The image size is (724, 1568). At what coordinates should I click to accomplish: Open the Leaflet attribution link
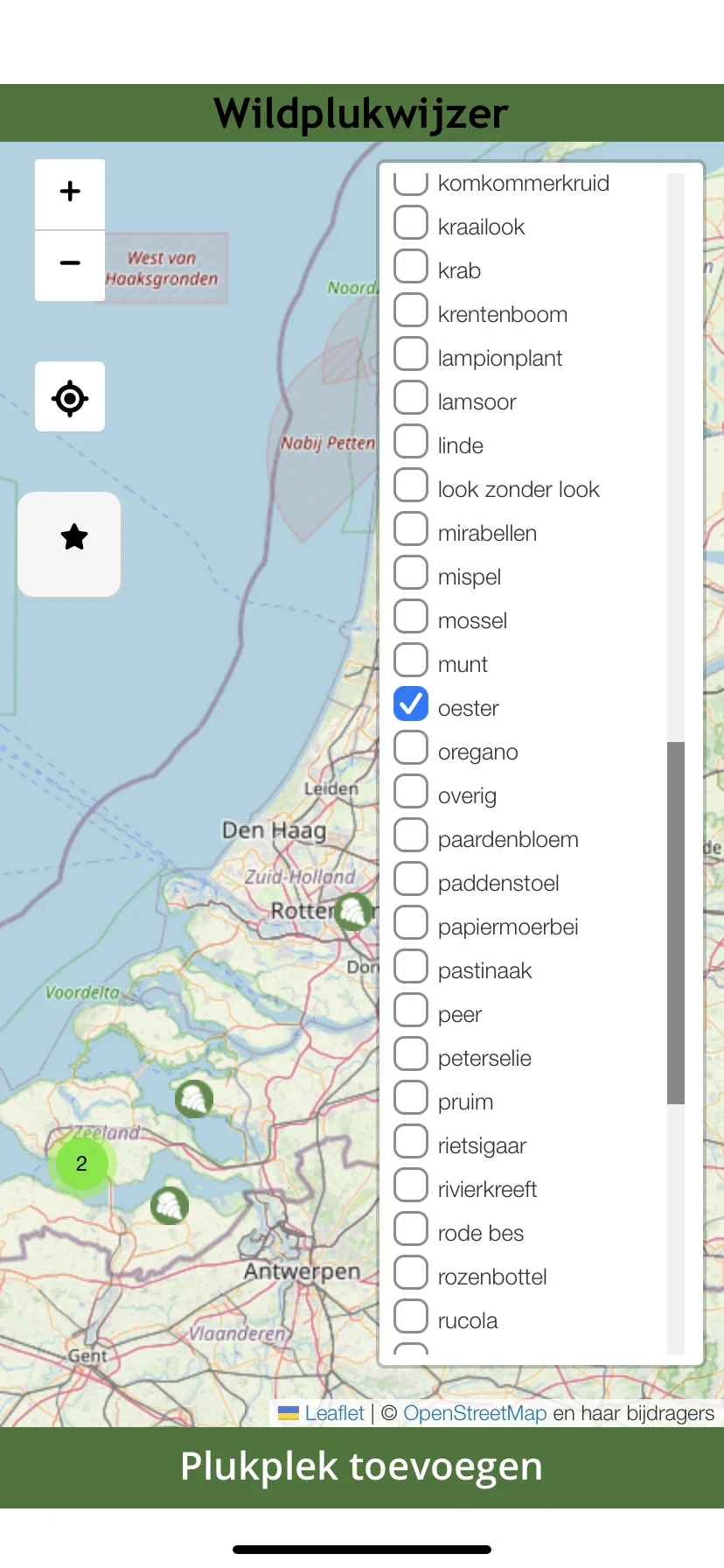334,1413
